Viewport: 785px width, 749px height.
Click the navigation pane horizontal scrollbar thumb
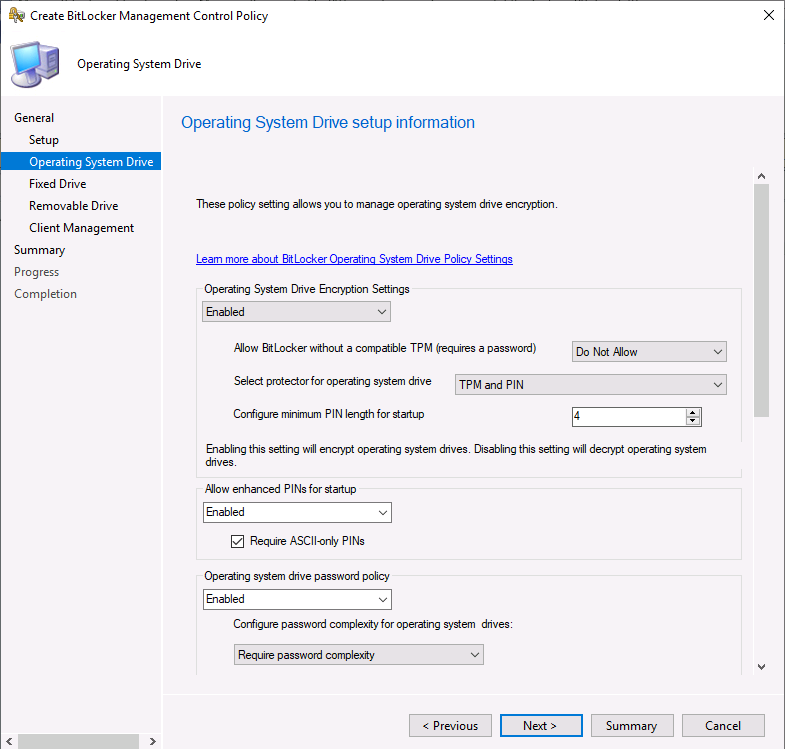click(x=79, y=741)
